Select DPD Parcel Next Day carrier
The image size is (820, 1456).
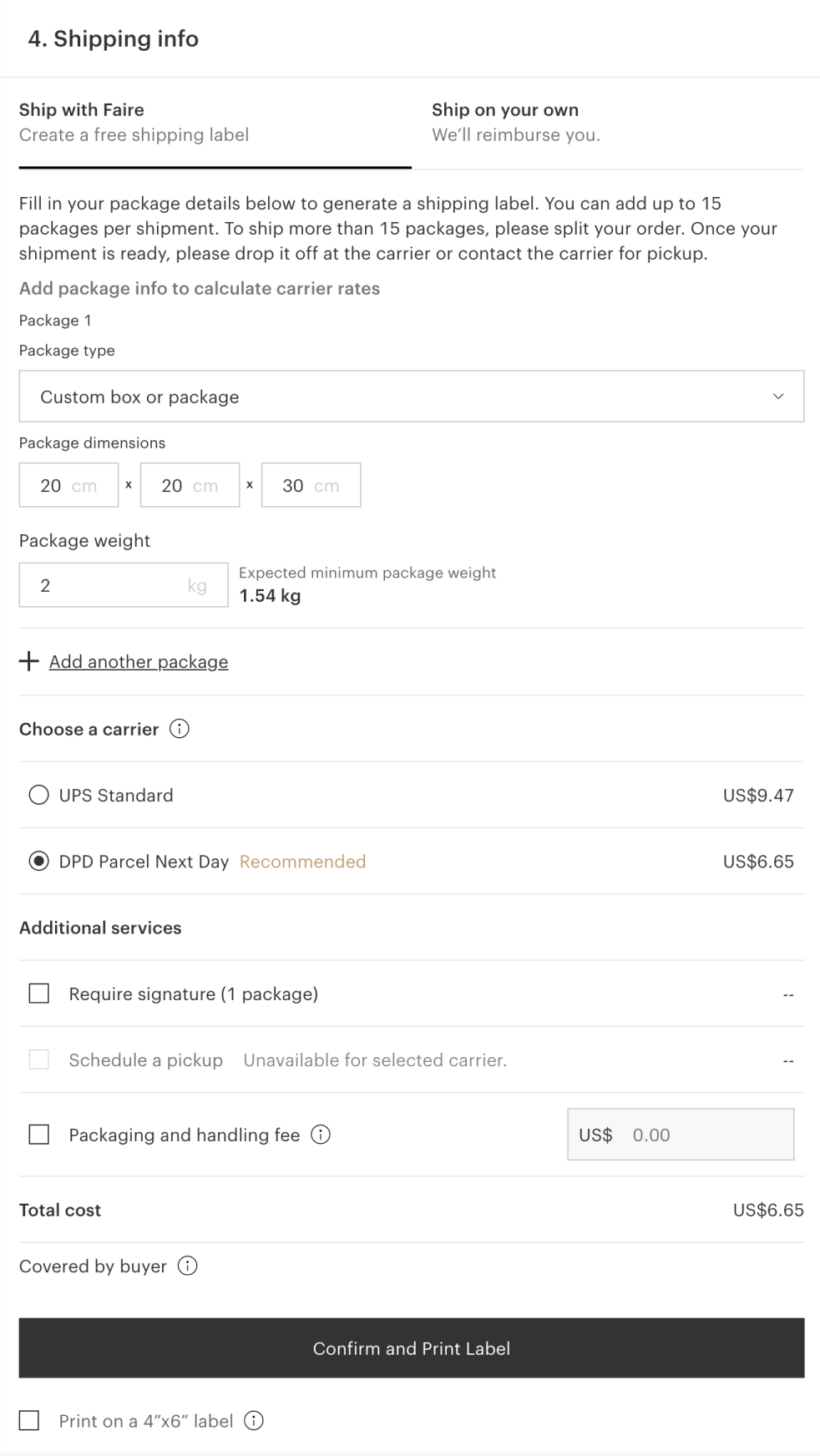[39, 862]
